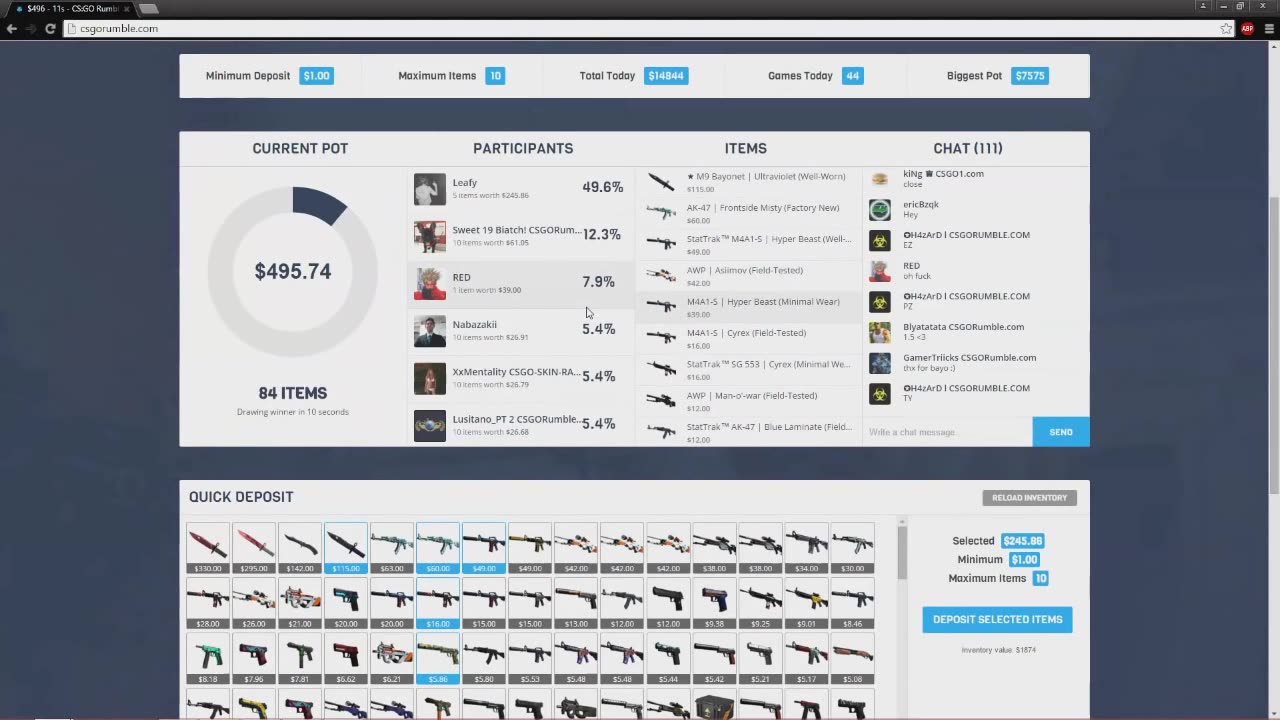Select the $8.18 green SMG thumbnail

point(208,659)
